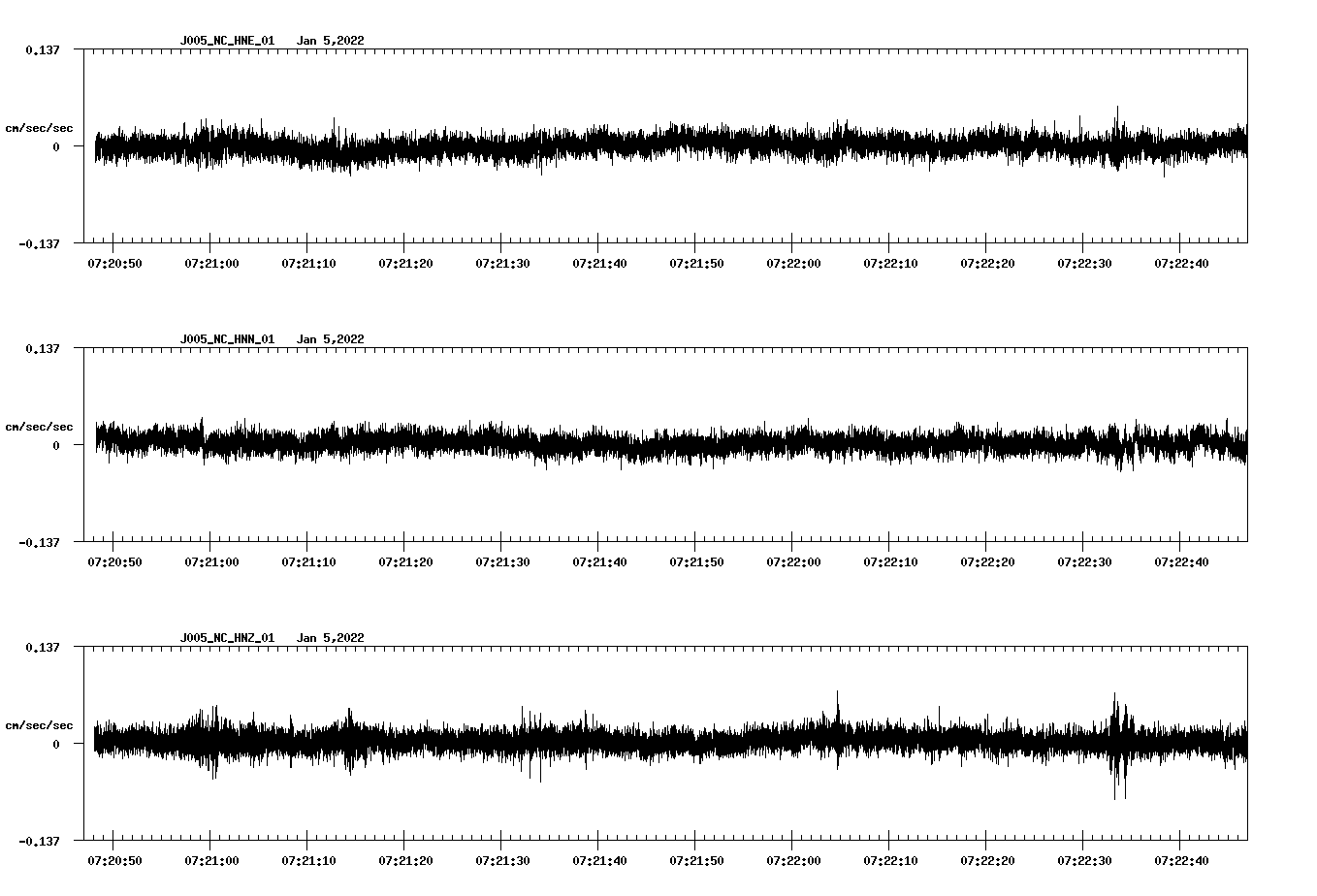Click the 07:21:50 time label on HNZ axis

(696, 861)
